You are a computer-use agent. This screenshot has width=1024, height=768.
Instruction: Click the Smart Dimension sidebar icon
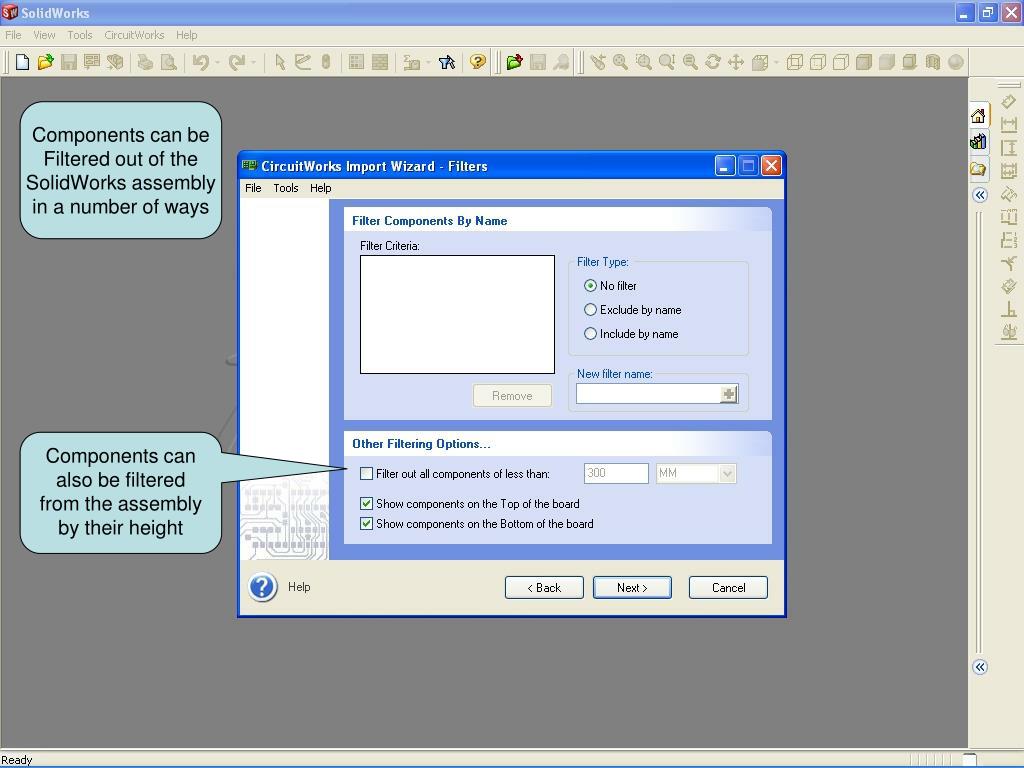1009,102
